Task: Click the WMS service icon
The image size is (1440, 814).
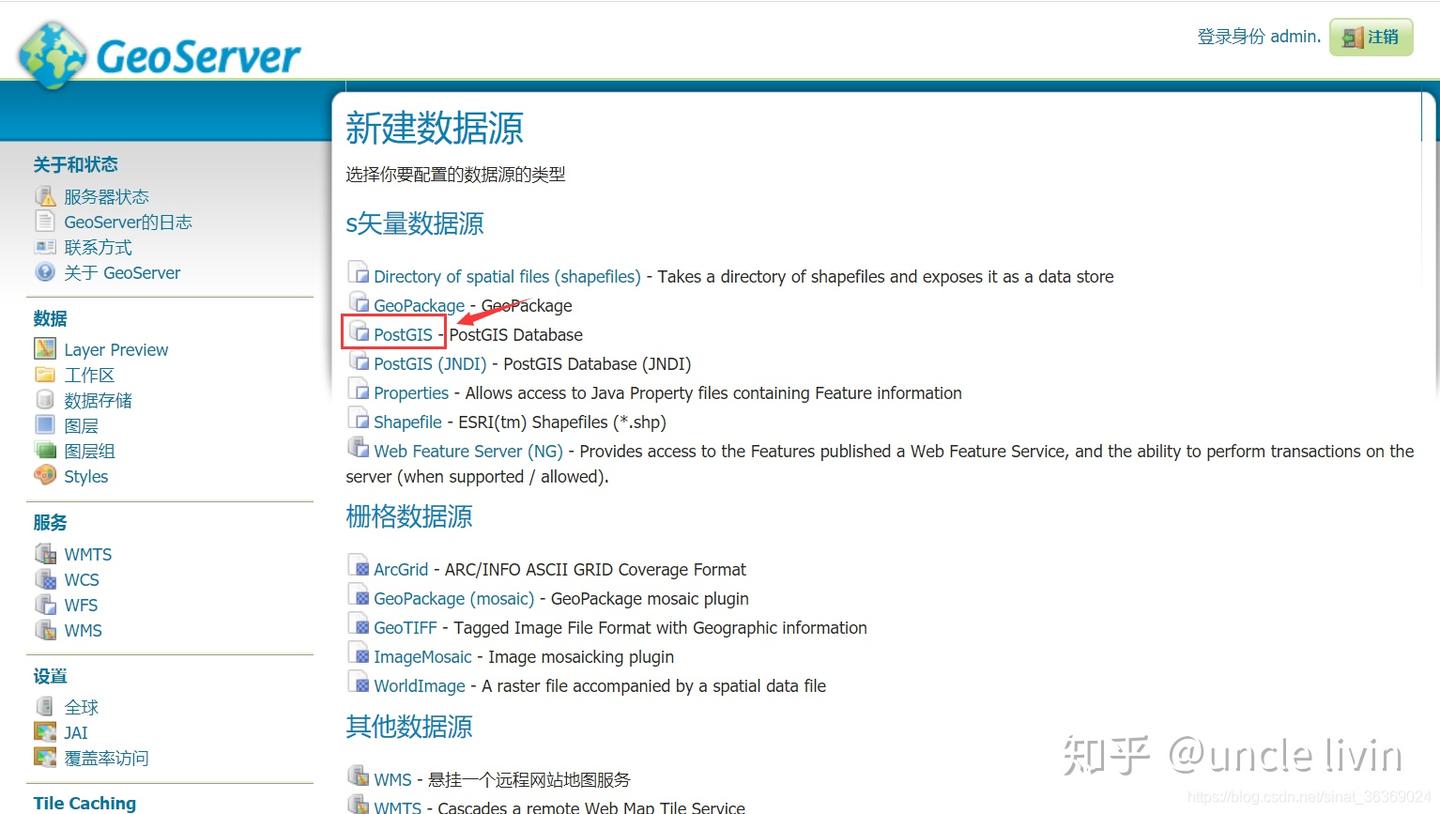Action: (x=46, y=630)
